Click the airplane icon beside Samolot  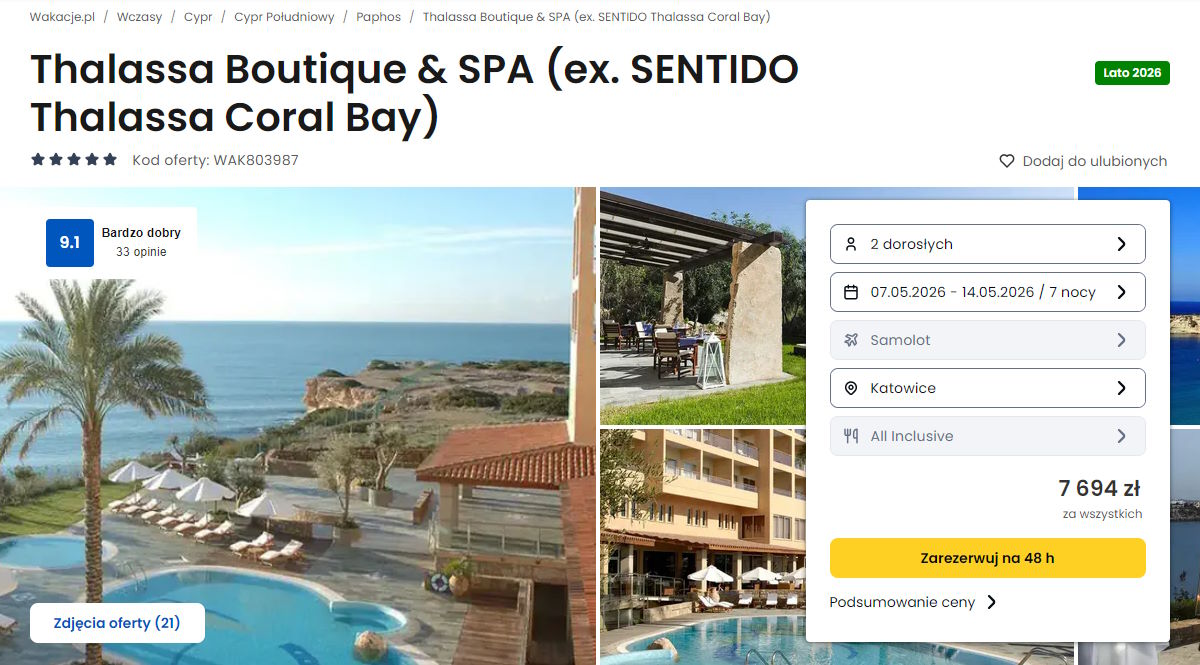point(851,340)
